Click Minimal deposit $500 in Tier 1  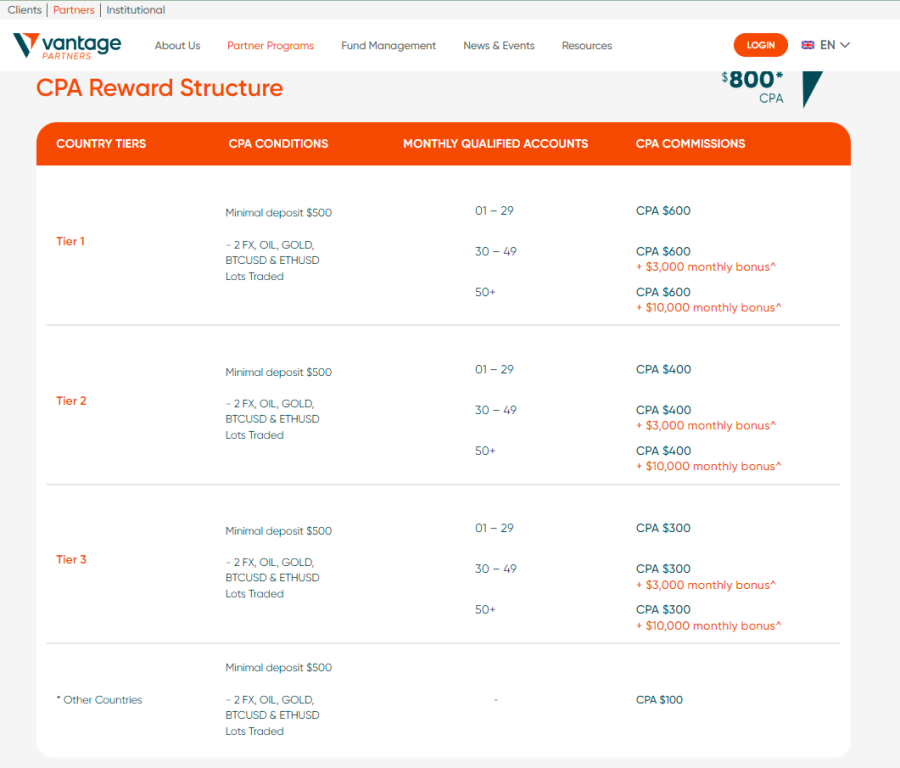tap(278, 212)
